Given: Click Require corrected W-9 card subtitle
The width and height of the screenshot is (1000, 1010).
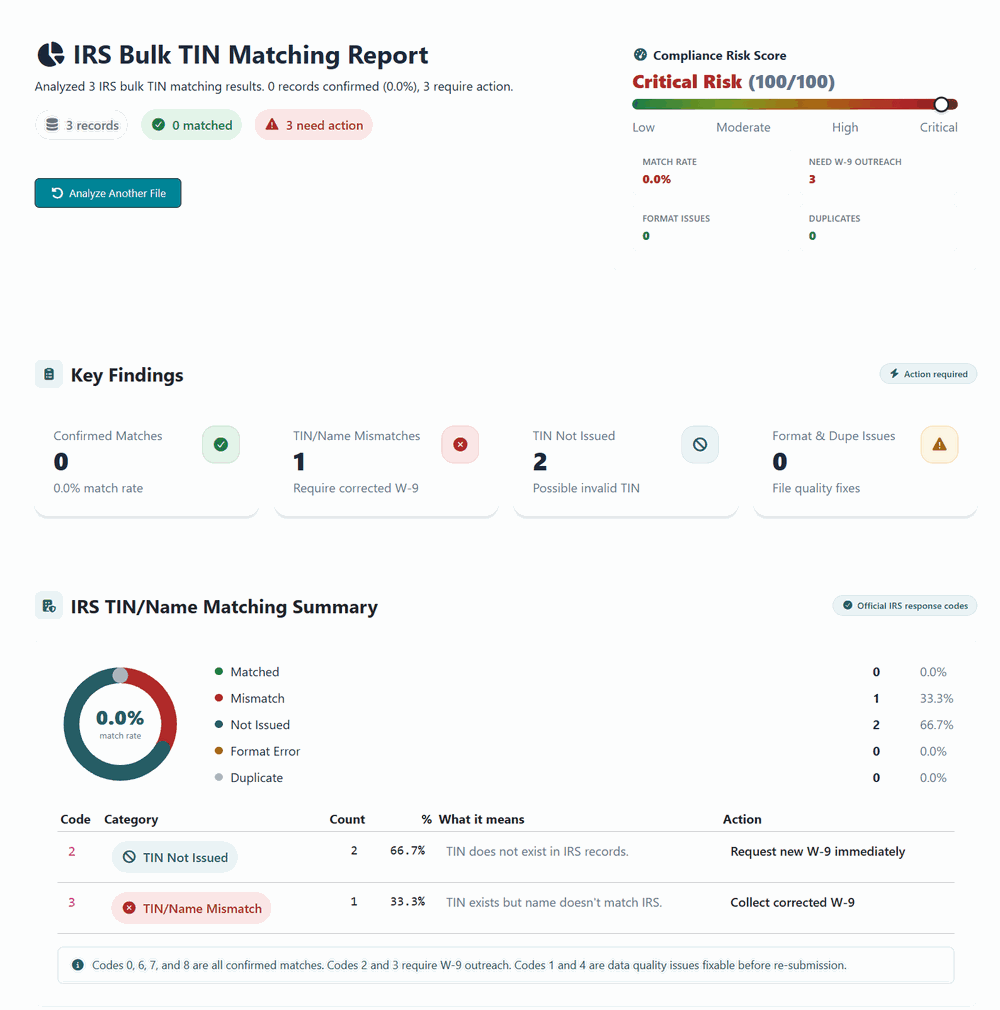Looking at the screenshot, I should pyautogui.click(x=356, y=488).
